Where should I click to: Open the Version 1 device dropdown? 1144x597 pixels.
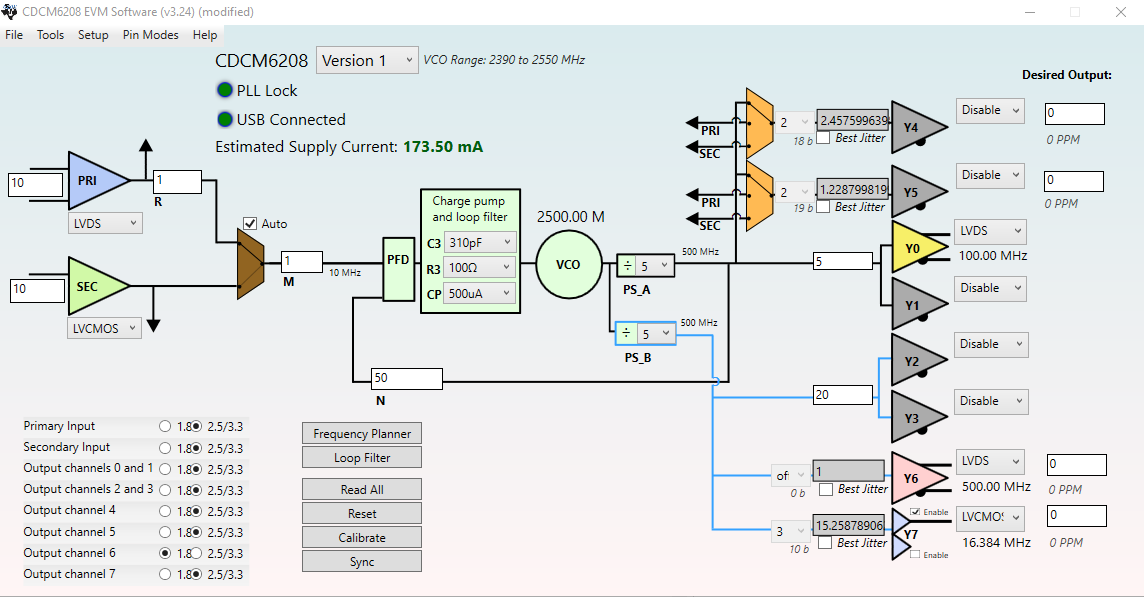[367, 61]
